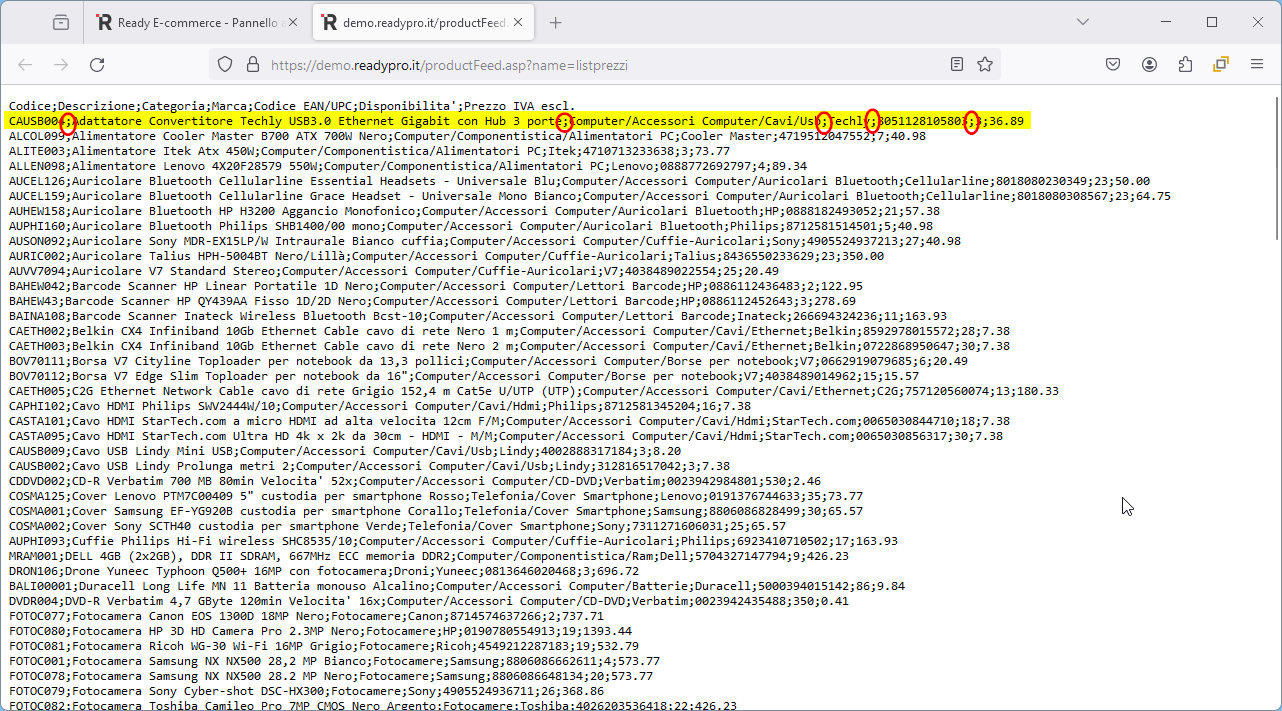The width and height of the screenshot is (1282, 711).
Task: Switch to the Ready E-commerce - Pannello tab
Action: [x=199, y=22]
